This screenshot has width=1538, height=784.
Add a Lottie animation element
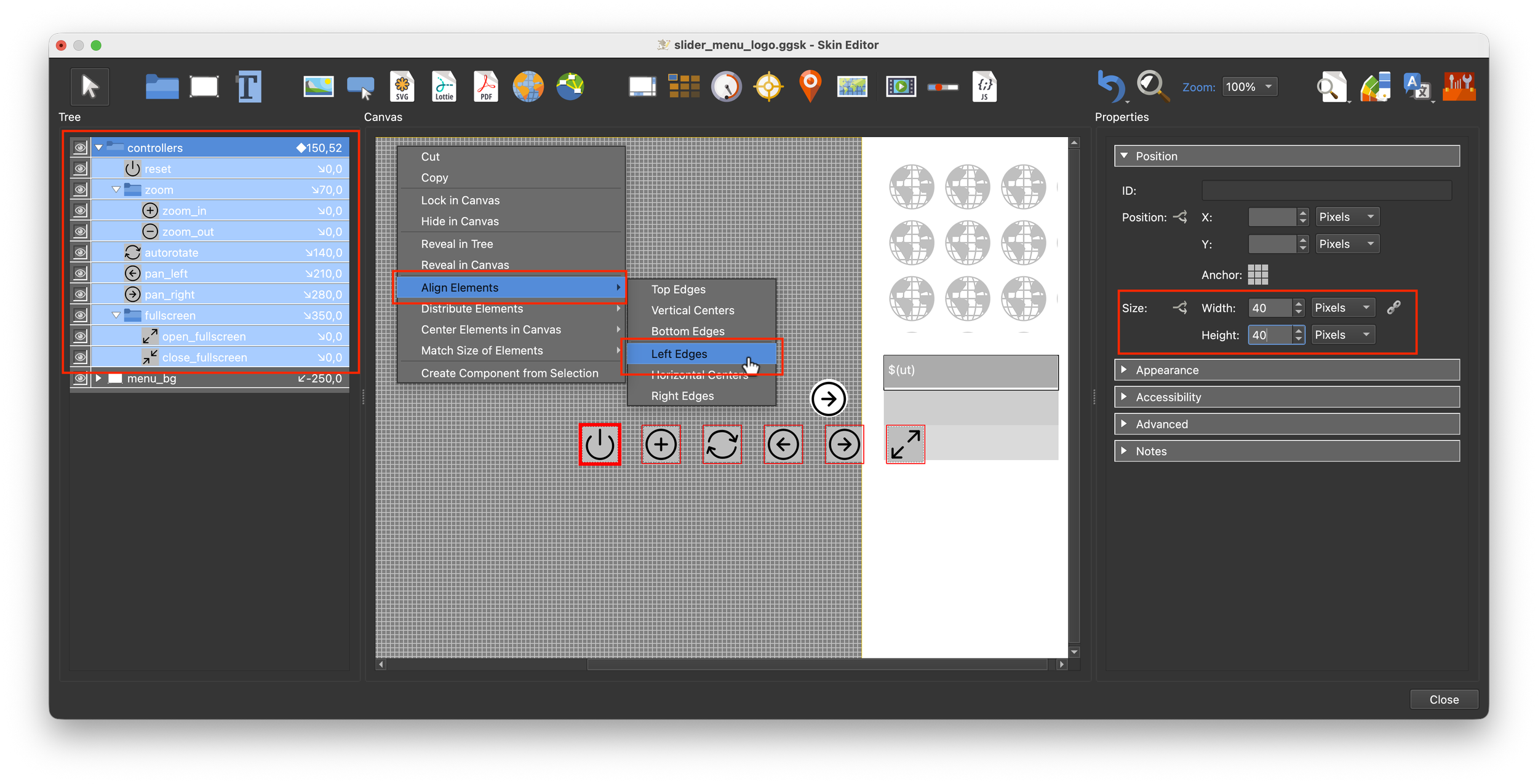[x=444, y=87]
